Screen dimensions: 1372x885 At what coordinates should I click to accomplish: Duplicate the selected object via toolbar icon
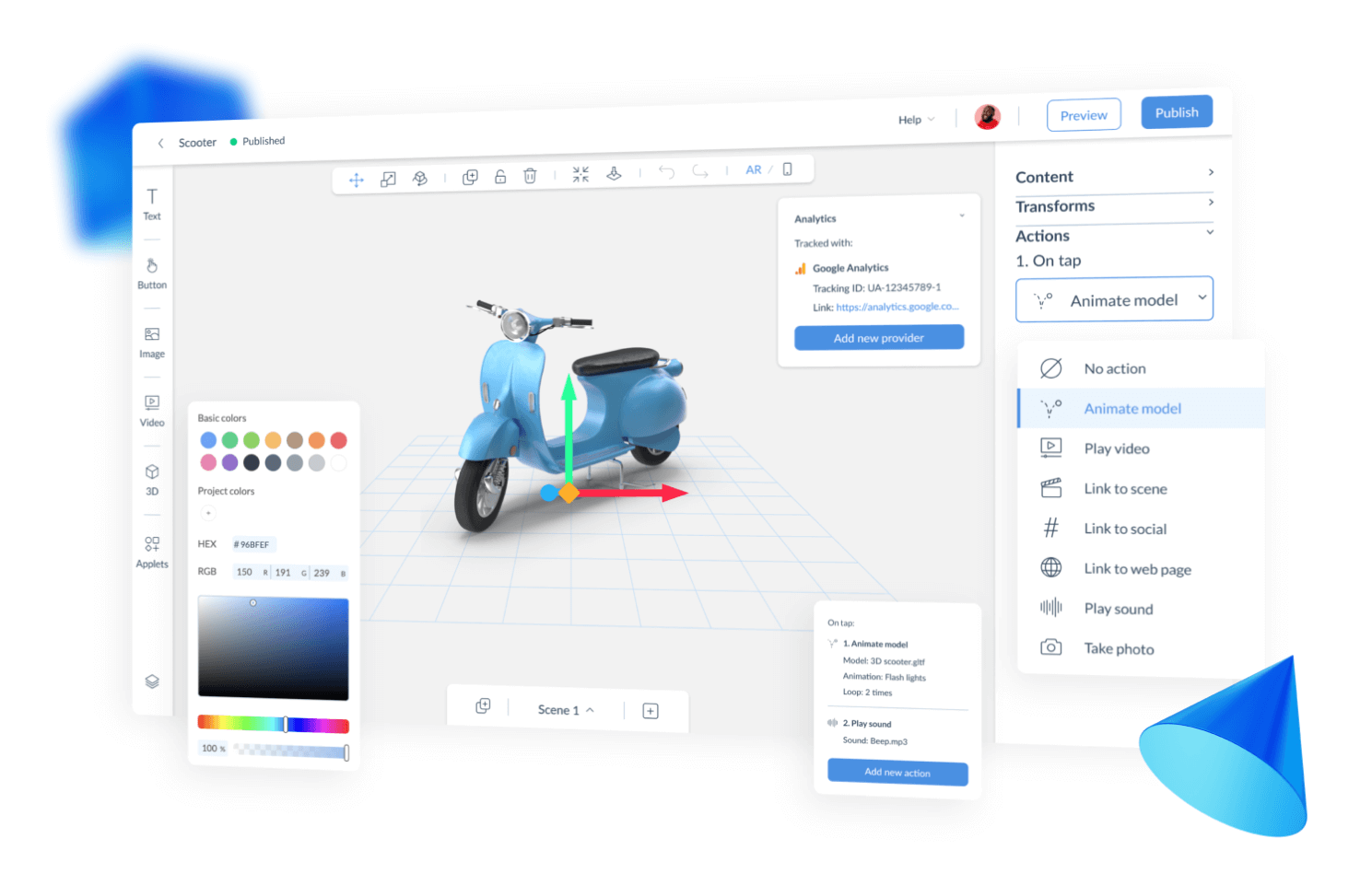(470, 176)
